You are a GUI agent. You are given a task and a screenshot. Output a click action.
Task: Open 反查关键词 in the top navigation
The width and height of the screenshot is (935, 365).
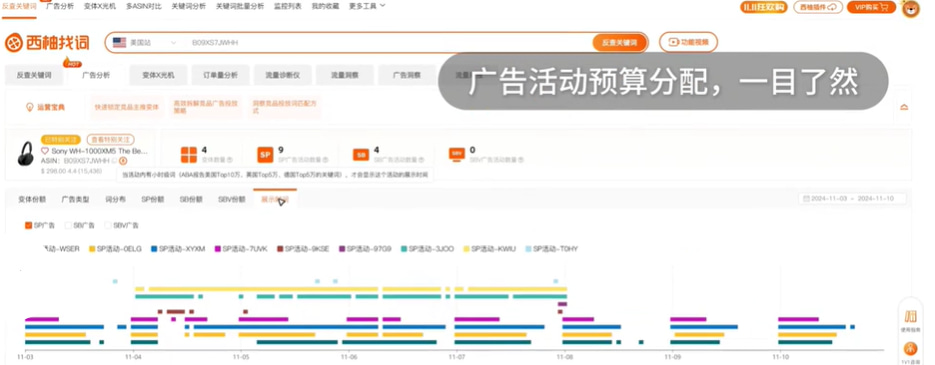coord(19,6)
